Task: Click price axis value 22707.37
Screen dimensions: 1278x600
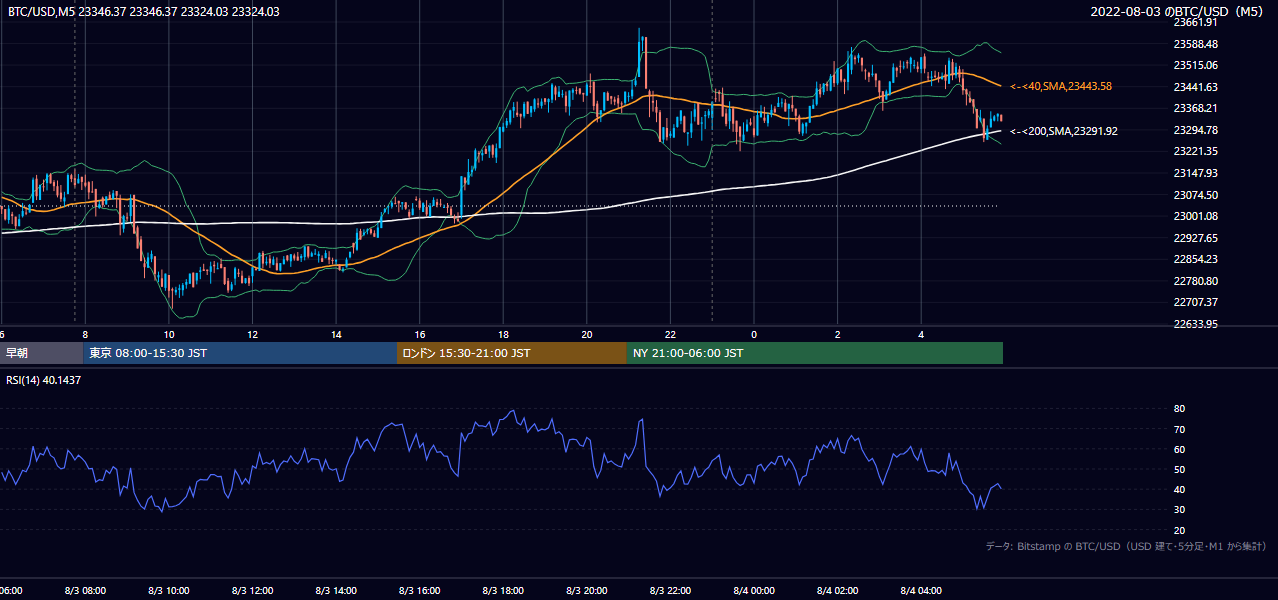Action: coord(1195,302)
